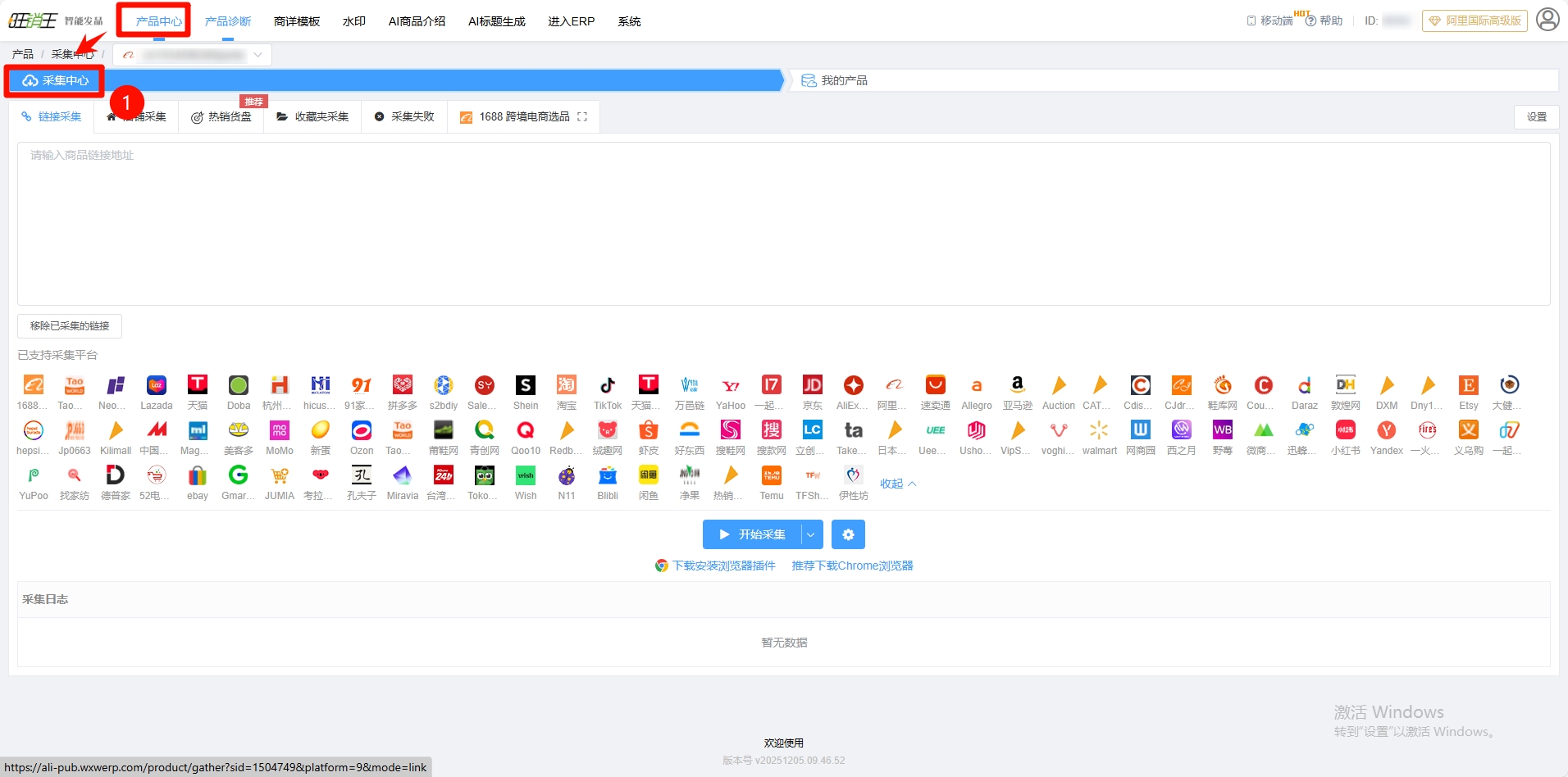Viewport: 1568px width, 777px height.
Task: Click the ebay platform icon
Action: [197, 476]
